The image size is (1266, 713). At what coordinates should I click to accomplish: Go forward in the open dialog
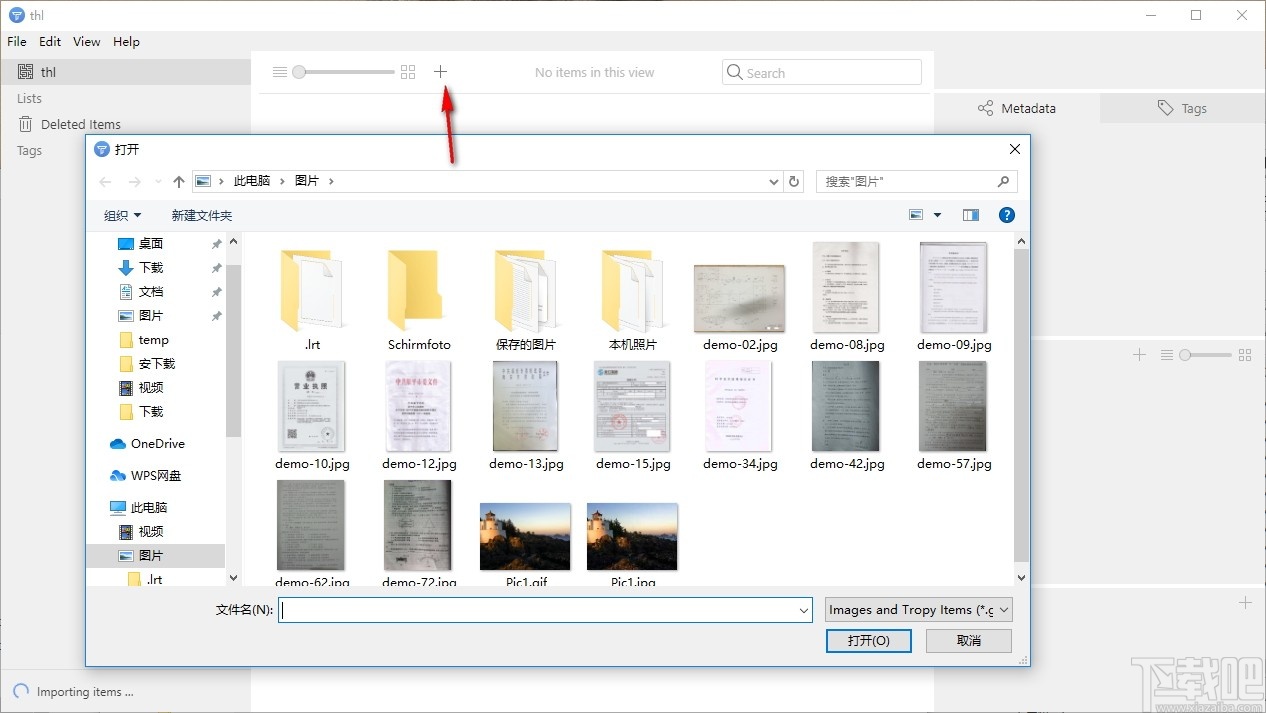(x=135, y=181)
